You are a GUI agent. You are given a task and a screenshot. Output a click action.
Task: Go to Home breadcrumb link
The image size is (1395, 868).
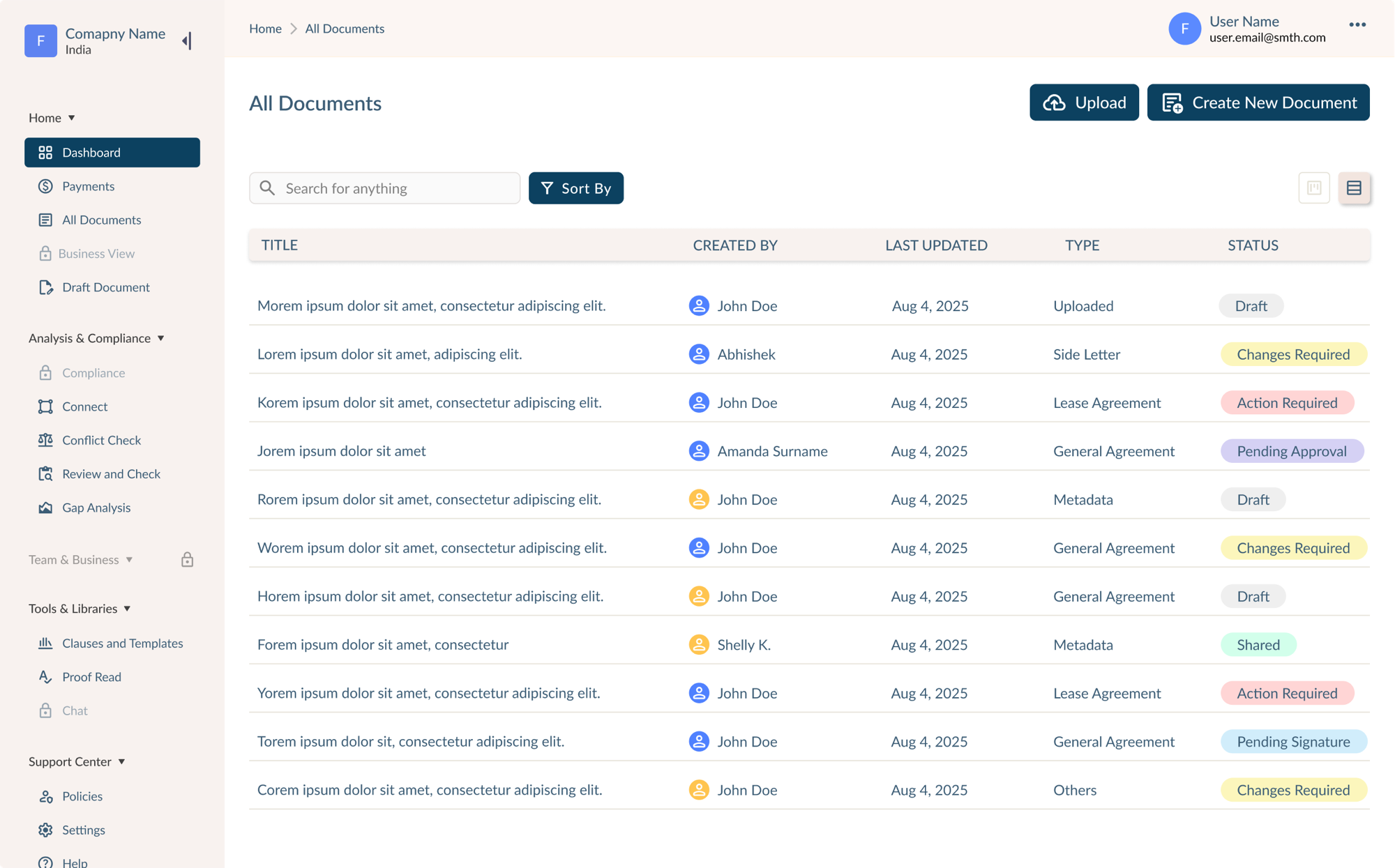pos(265,29)
